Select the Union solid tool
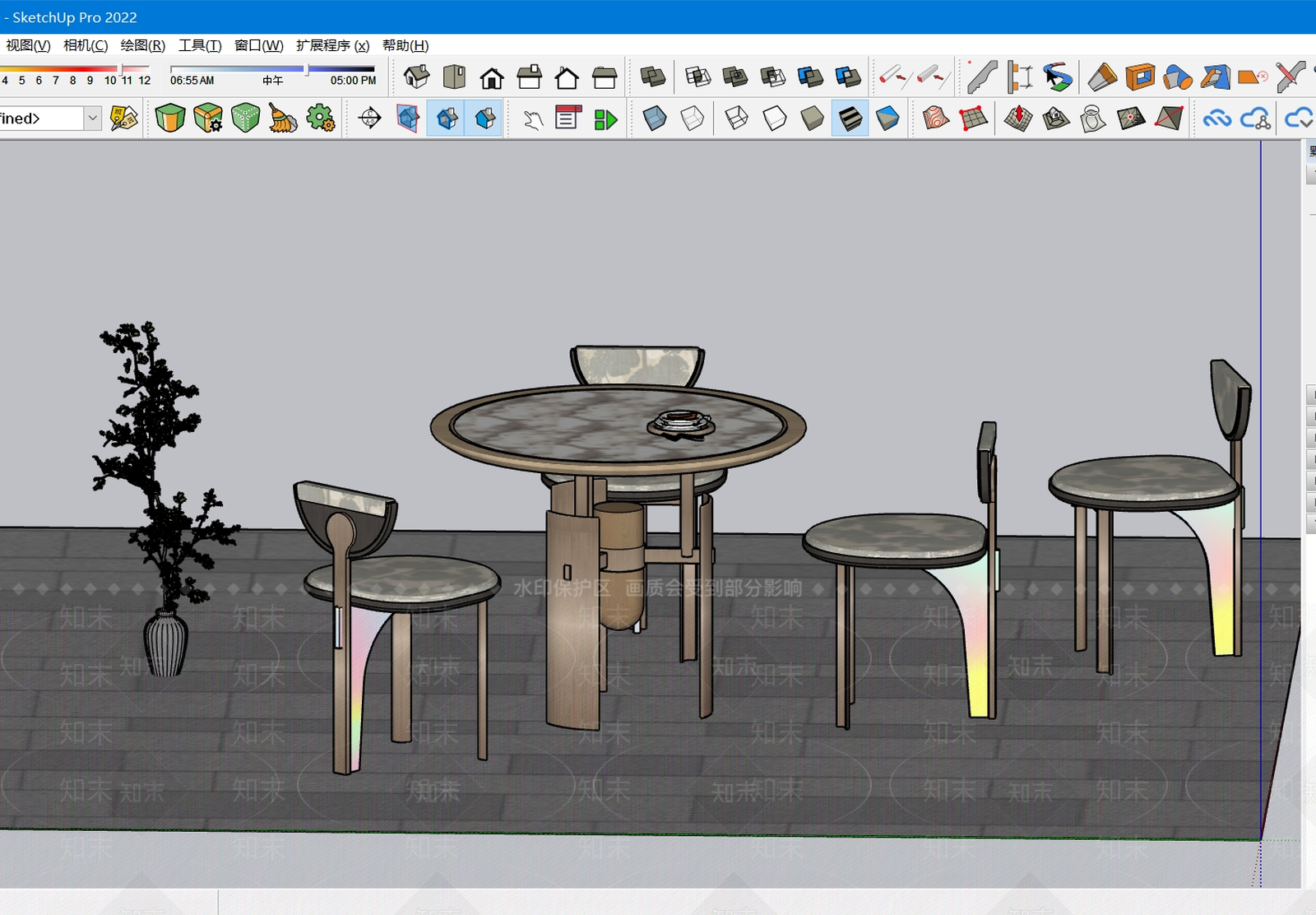The width and height of the screenshot is (1316, 915). tap(735, 77)
